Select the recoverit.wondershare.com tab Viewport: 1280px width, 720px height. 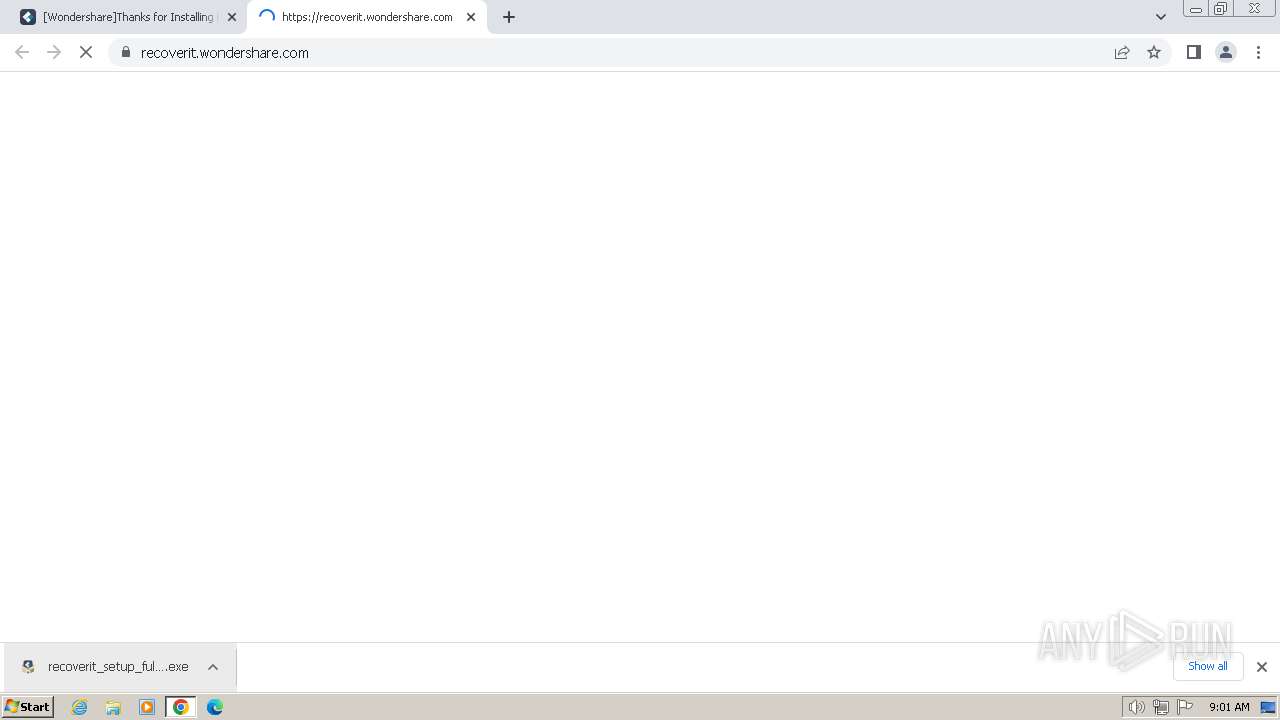[367, 17]
